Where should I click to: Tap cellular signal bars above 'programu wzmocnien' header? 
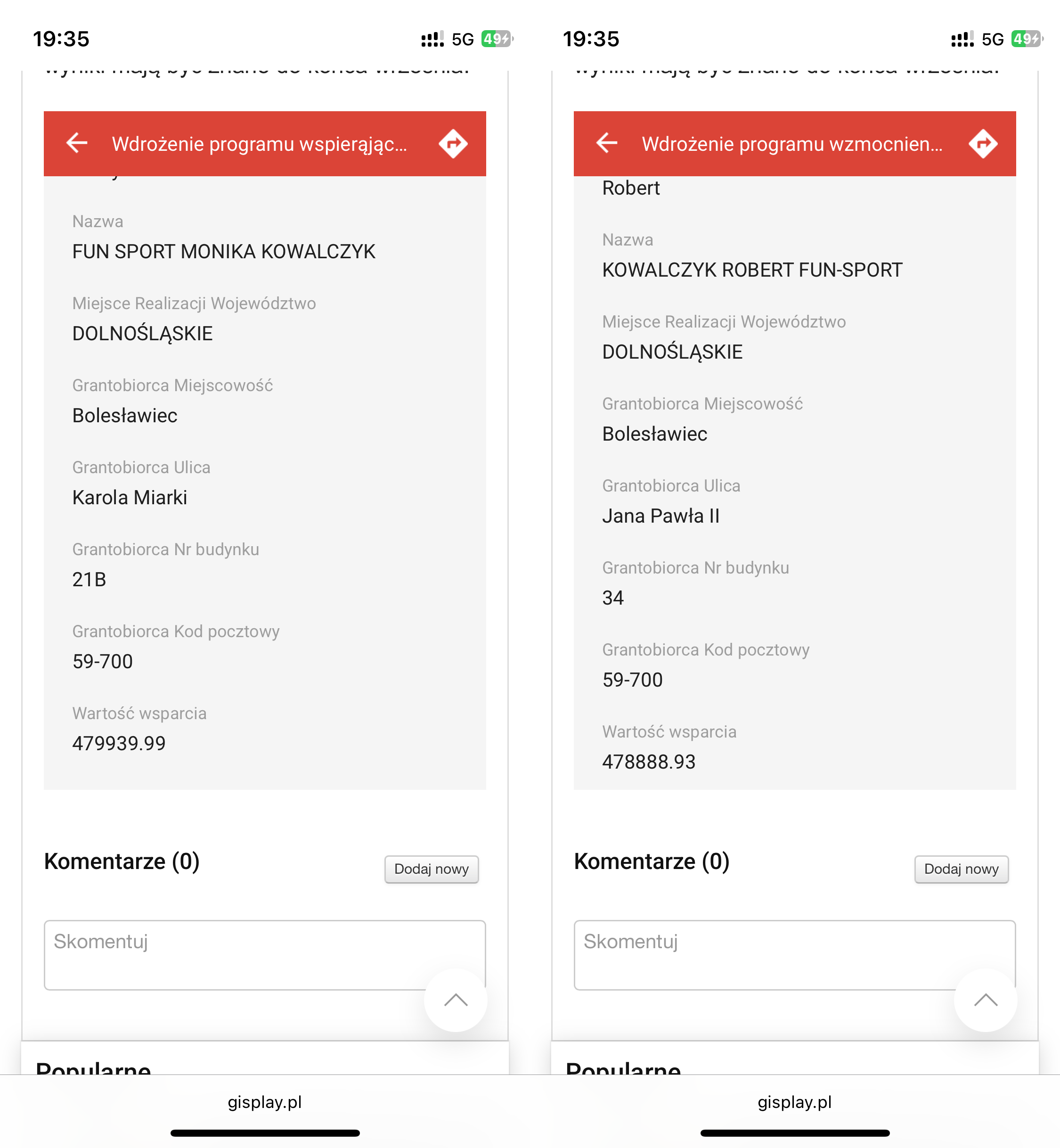962,39
